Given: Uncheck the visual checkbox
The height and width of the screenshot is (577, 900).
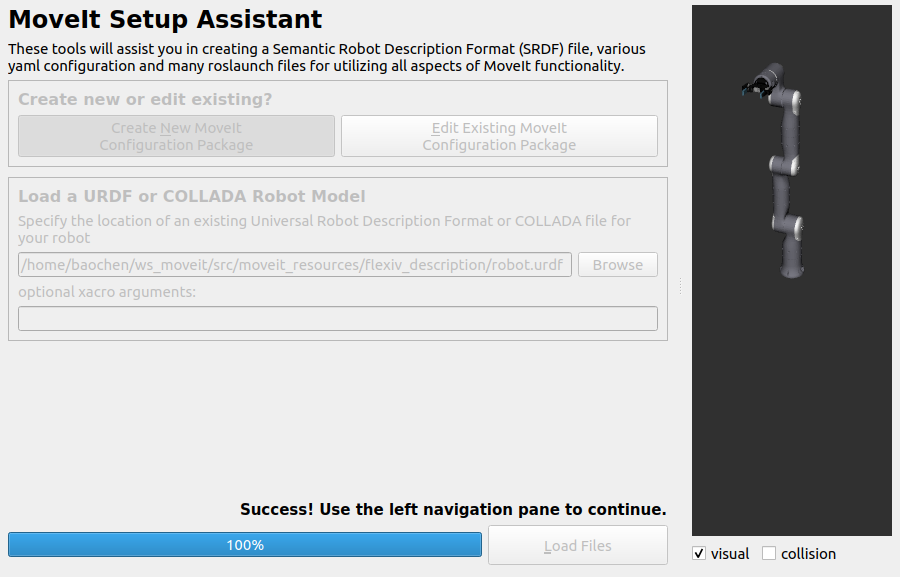Looking at the screenshot, I should coord(699,553).
